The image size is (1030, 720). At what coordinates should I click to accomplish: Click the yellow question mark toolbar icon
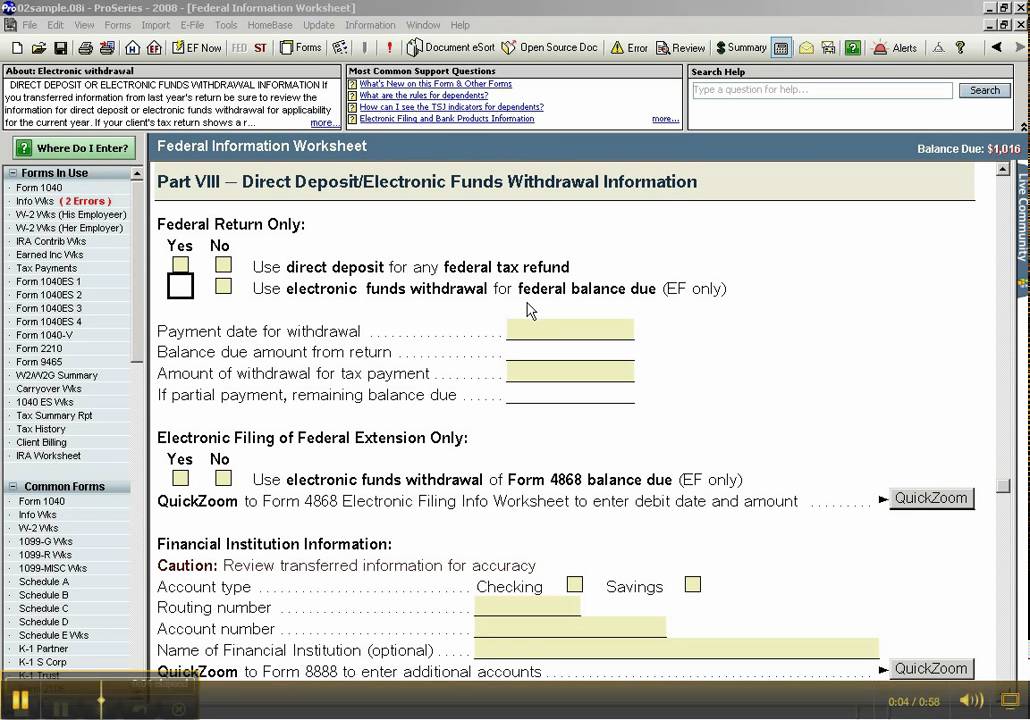pos(960,48)
